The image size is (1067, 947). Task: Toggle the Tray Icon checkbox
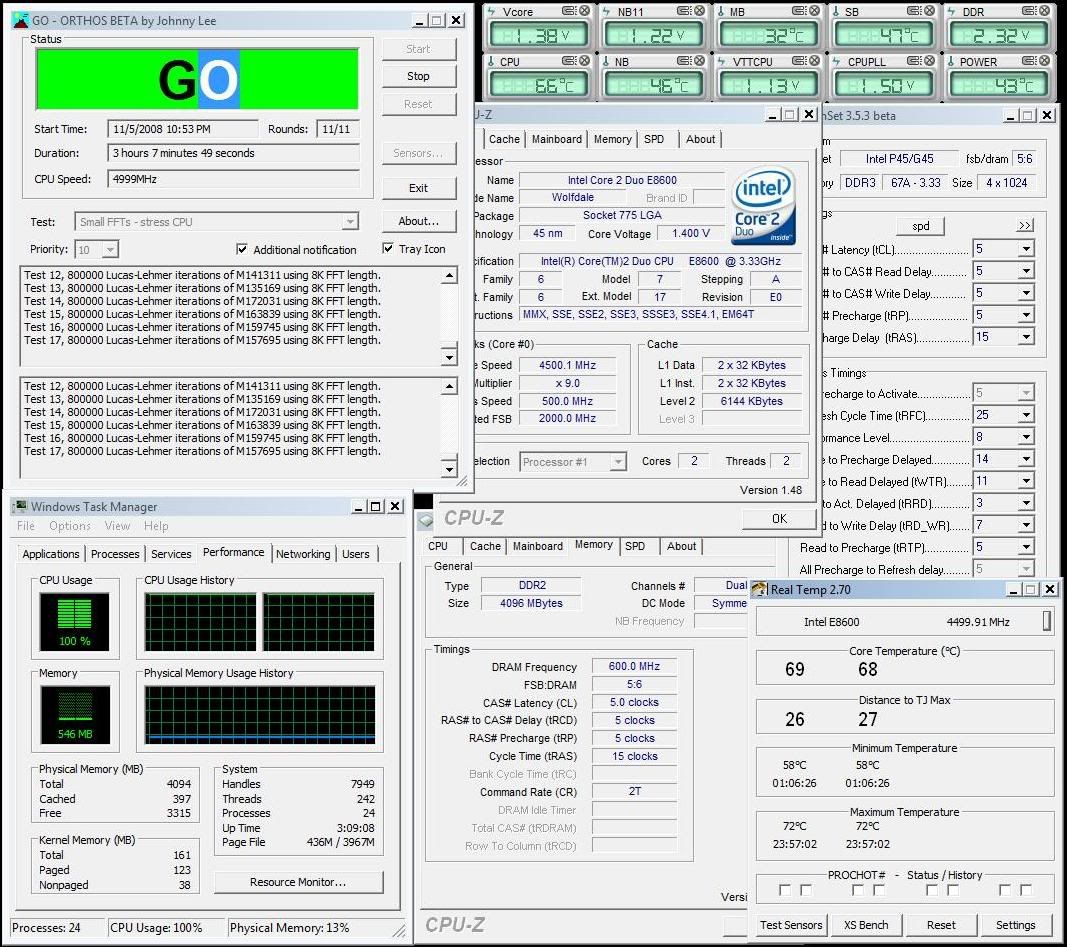[388, 249]
